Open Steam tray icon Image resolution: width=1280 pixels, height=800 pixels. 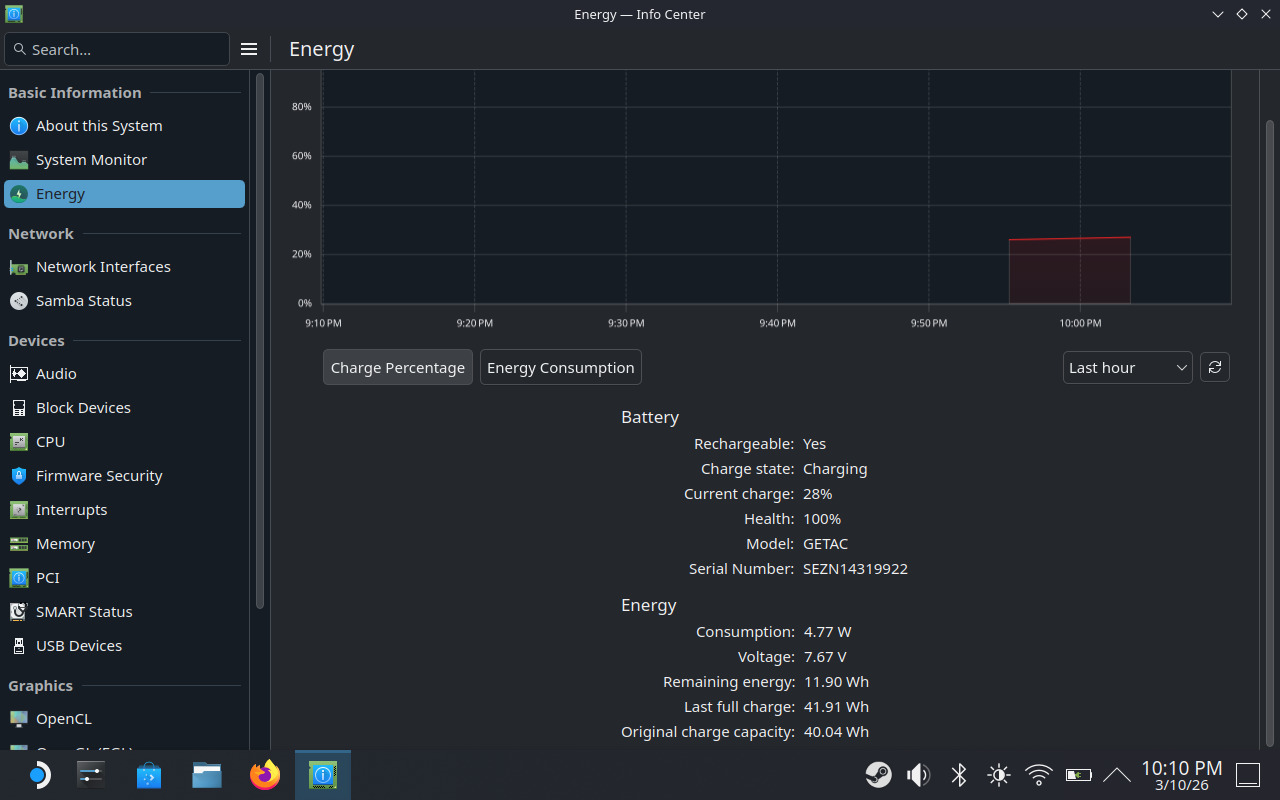(x=879, y=775)
